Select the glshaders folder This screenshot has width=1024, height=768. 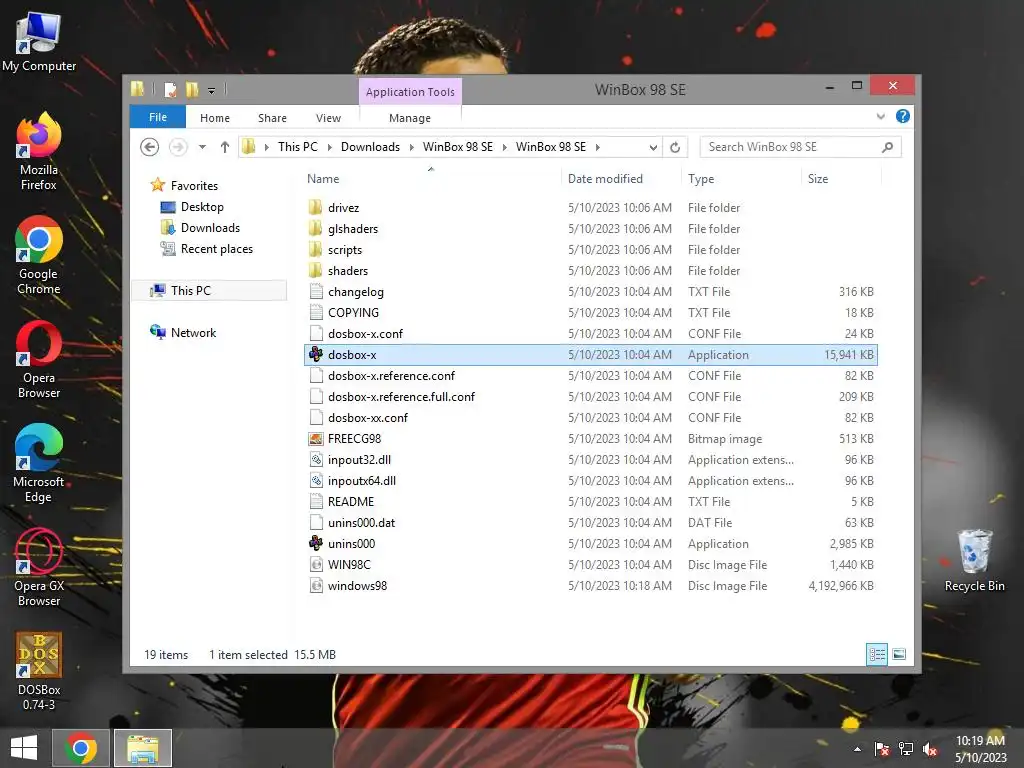coord(591,229)
